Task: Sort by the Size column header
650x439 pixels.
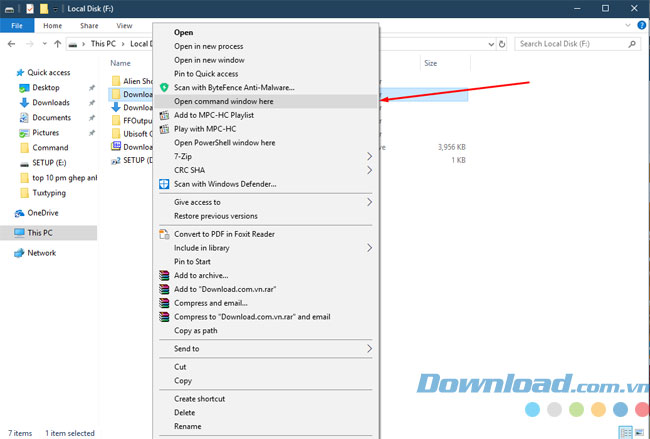Action: click(x=431, y=63)
